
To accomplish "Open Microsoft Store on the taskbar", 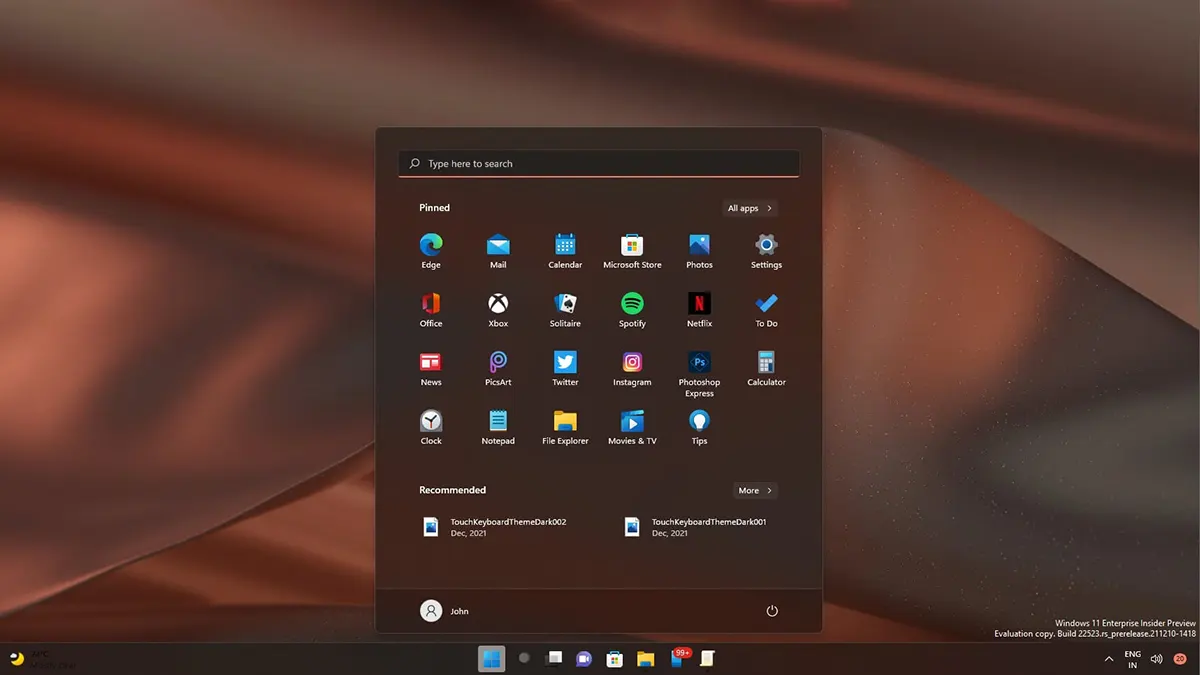I will (616, 658).
